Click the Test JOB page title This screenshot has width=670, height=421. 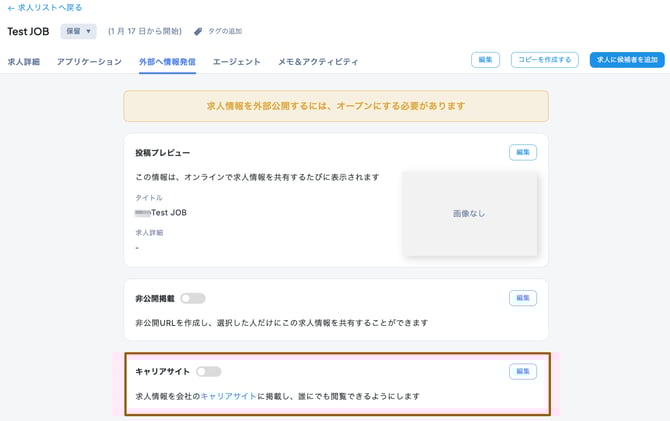(x=28, y=32)
